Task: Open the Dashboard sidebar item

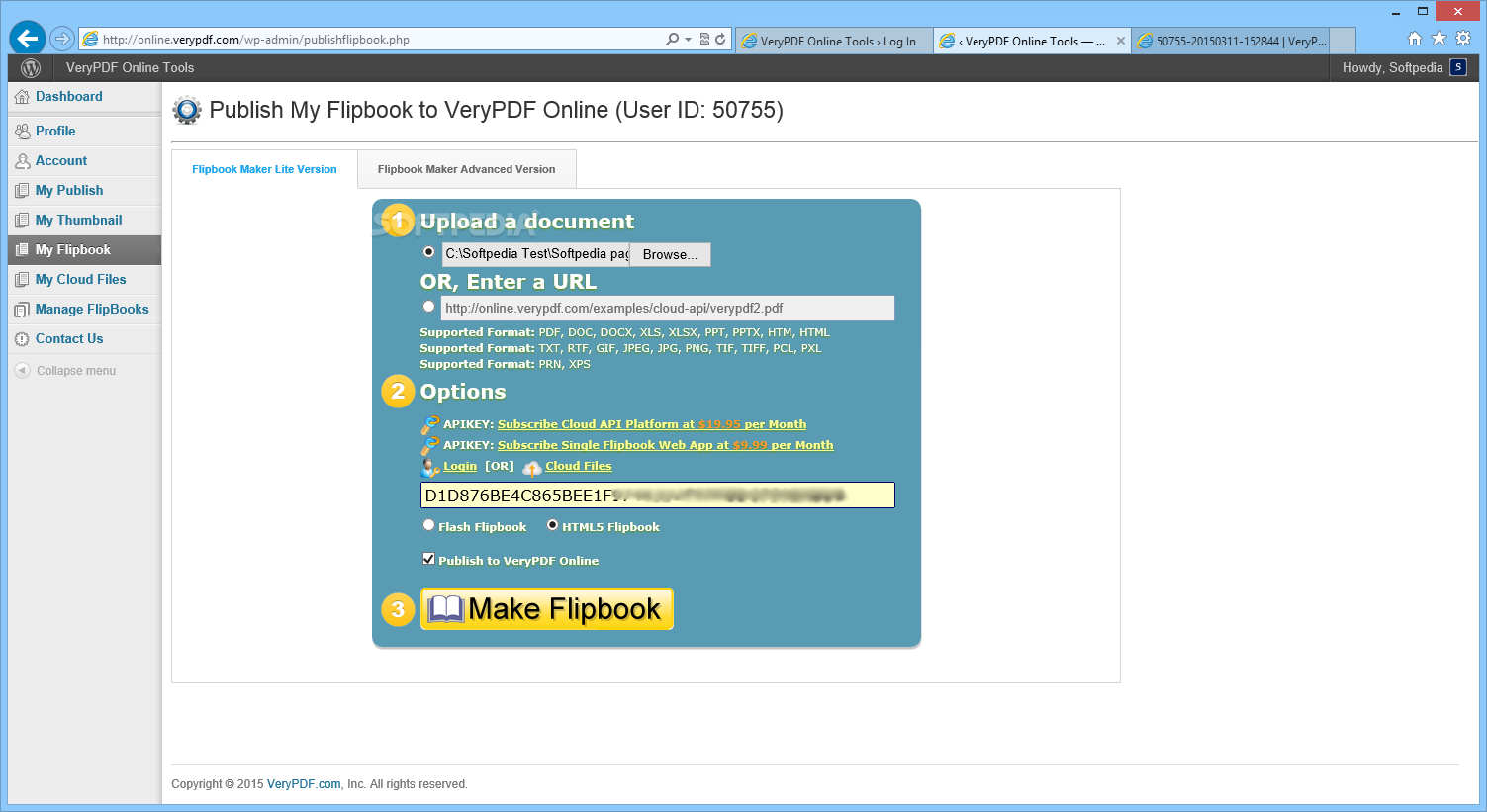Action: 84,97
